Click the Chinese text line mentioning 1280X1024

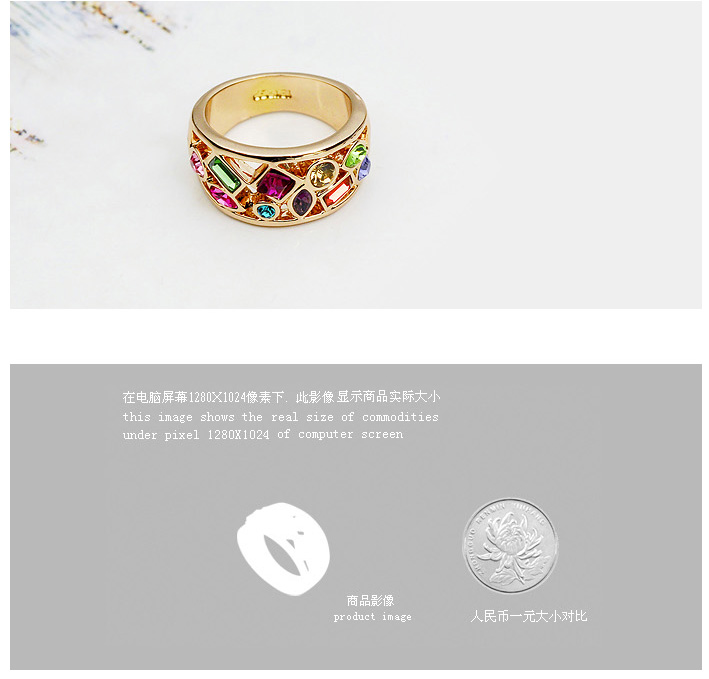281,397
